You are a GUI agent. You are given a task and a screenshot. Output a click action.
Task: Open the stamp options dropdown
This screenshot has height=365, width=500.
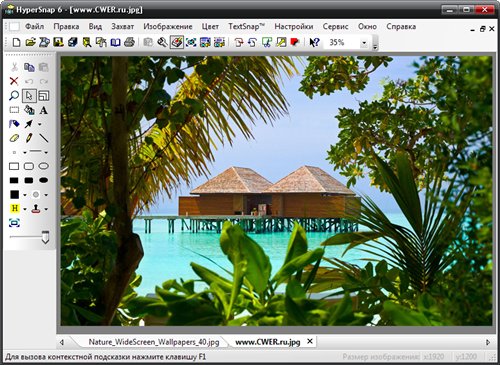point(46,209)
